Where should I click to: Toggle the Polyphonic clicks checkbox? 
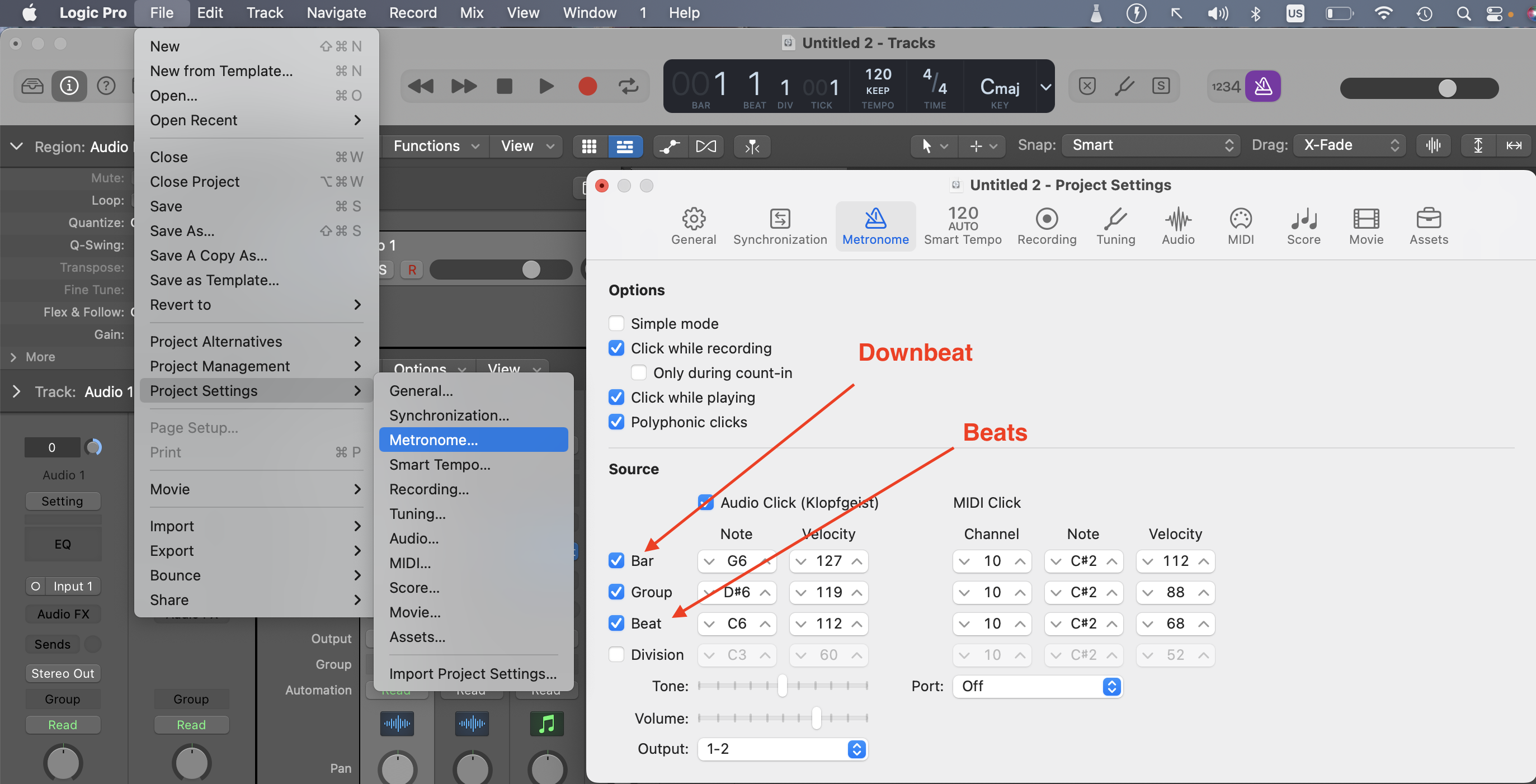616,422
